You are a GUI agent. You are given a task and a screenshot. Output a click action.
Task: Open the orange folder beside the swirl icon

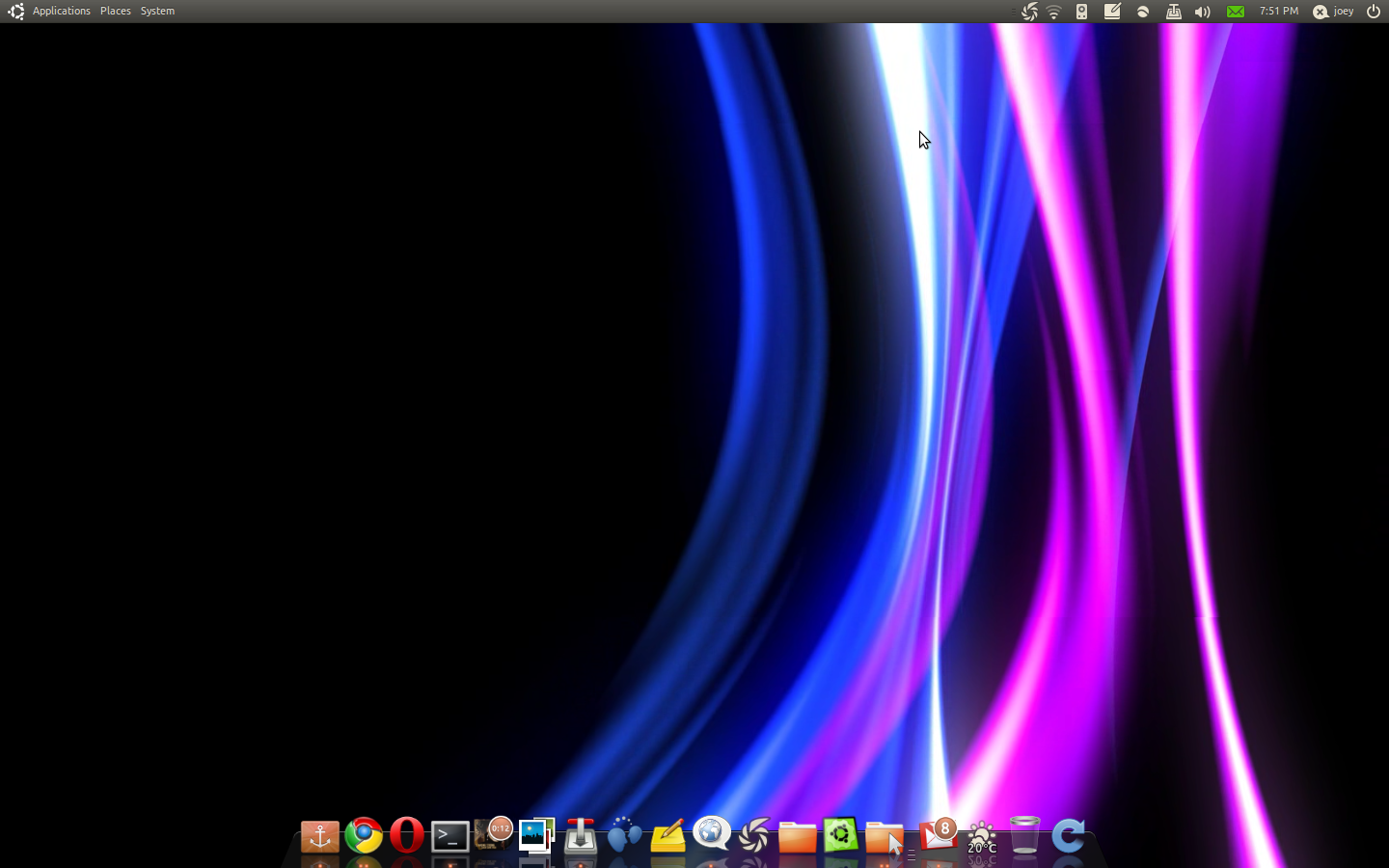(x=798, y=836)
